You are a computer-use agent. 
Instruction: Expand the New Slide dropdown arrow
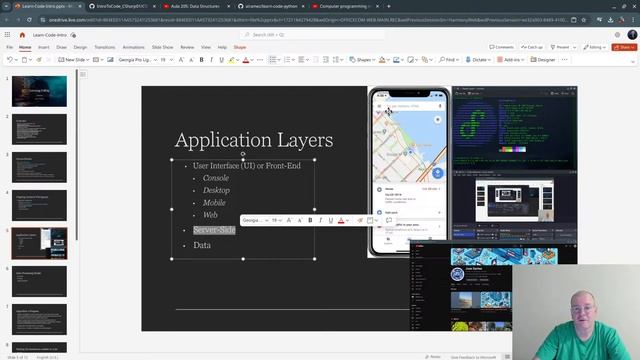(88, 60)
